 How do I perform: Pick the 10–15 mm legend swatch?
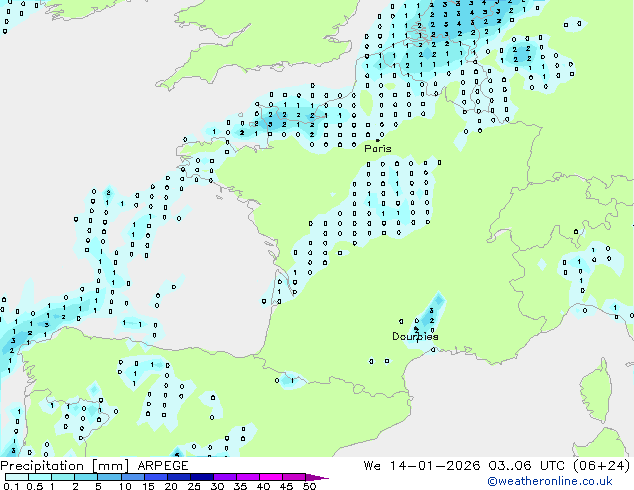(132, 477)
